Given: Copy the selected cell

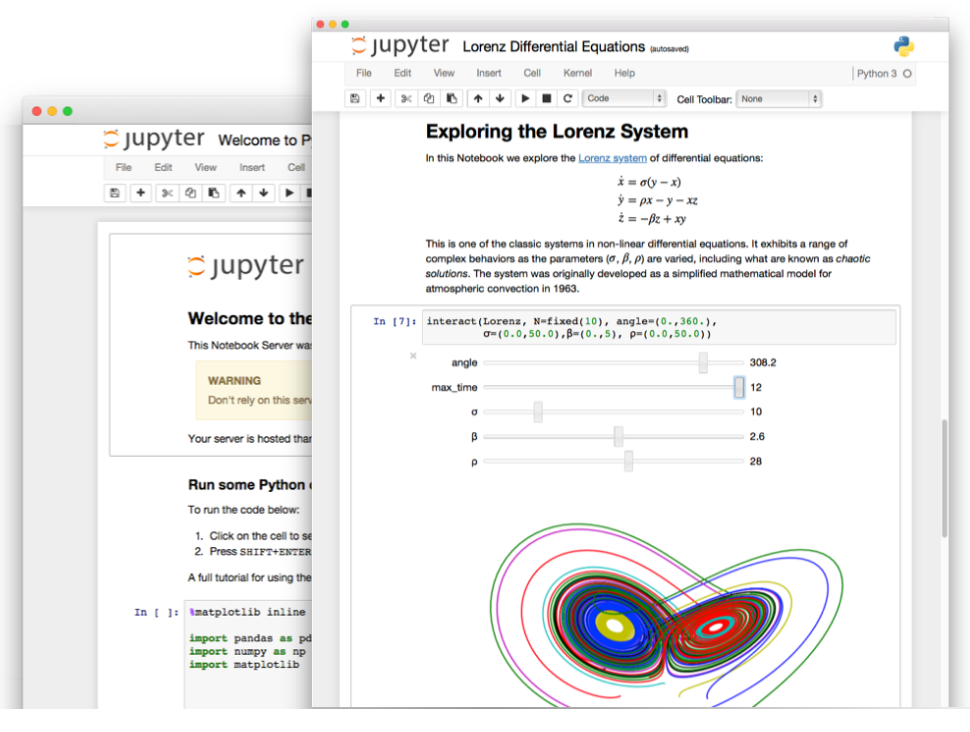Looking at the screenshot, I should (429, 98).
